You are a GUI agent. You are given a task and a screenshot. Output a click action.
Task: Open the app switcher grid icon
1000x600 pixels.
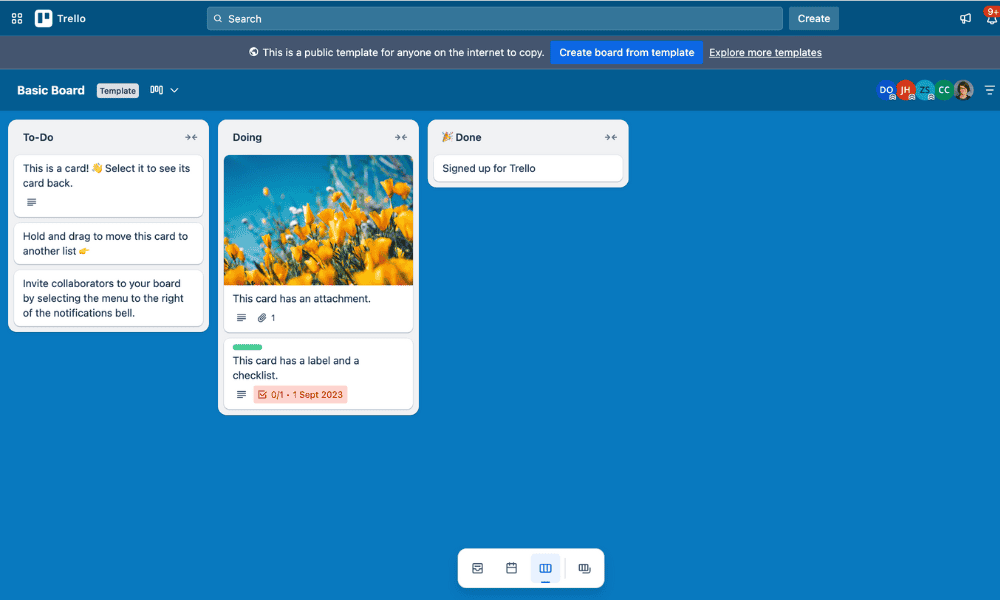tap(17, 18)
